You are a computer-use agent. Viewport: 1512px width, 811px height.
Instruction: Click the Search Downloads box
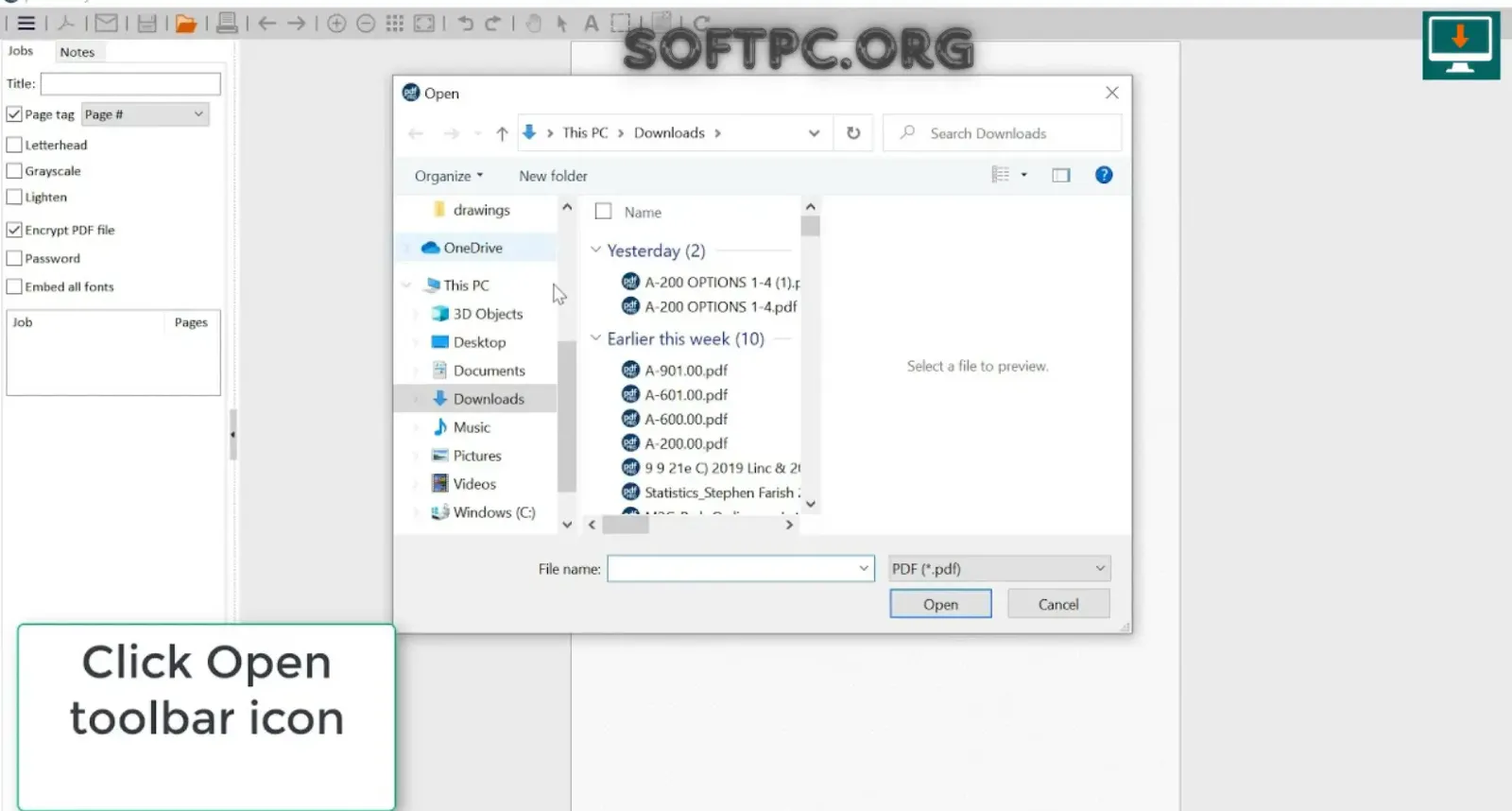1003,133
